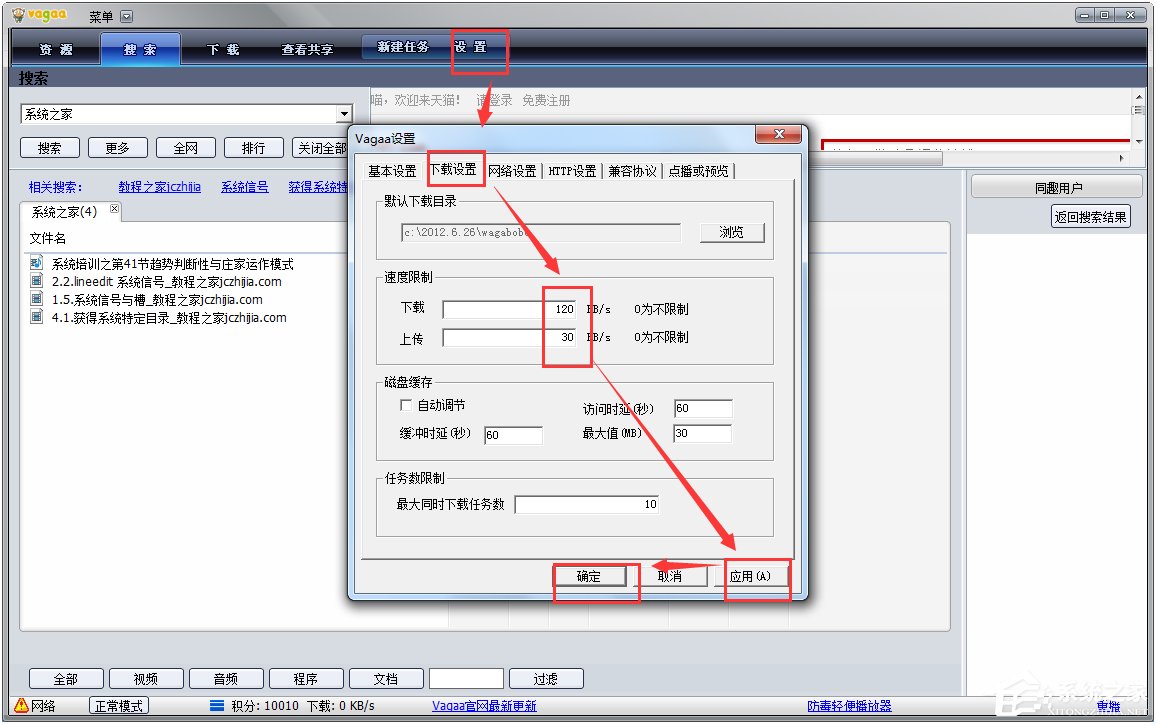This screenshot has height=725, width=1157.
Task: Toggle the 自动调节 checkbox
Action: tap(406, 405)
